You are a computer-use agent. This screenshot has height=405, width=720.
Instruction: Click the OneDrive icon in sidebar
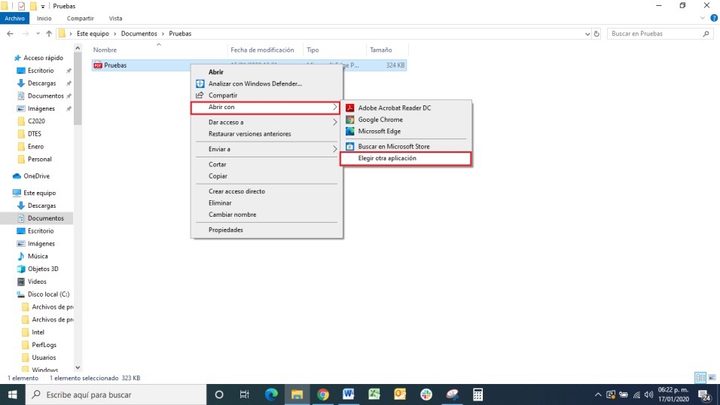[x=36, y=176]
